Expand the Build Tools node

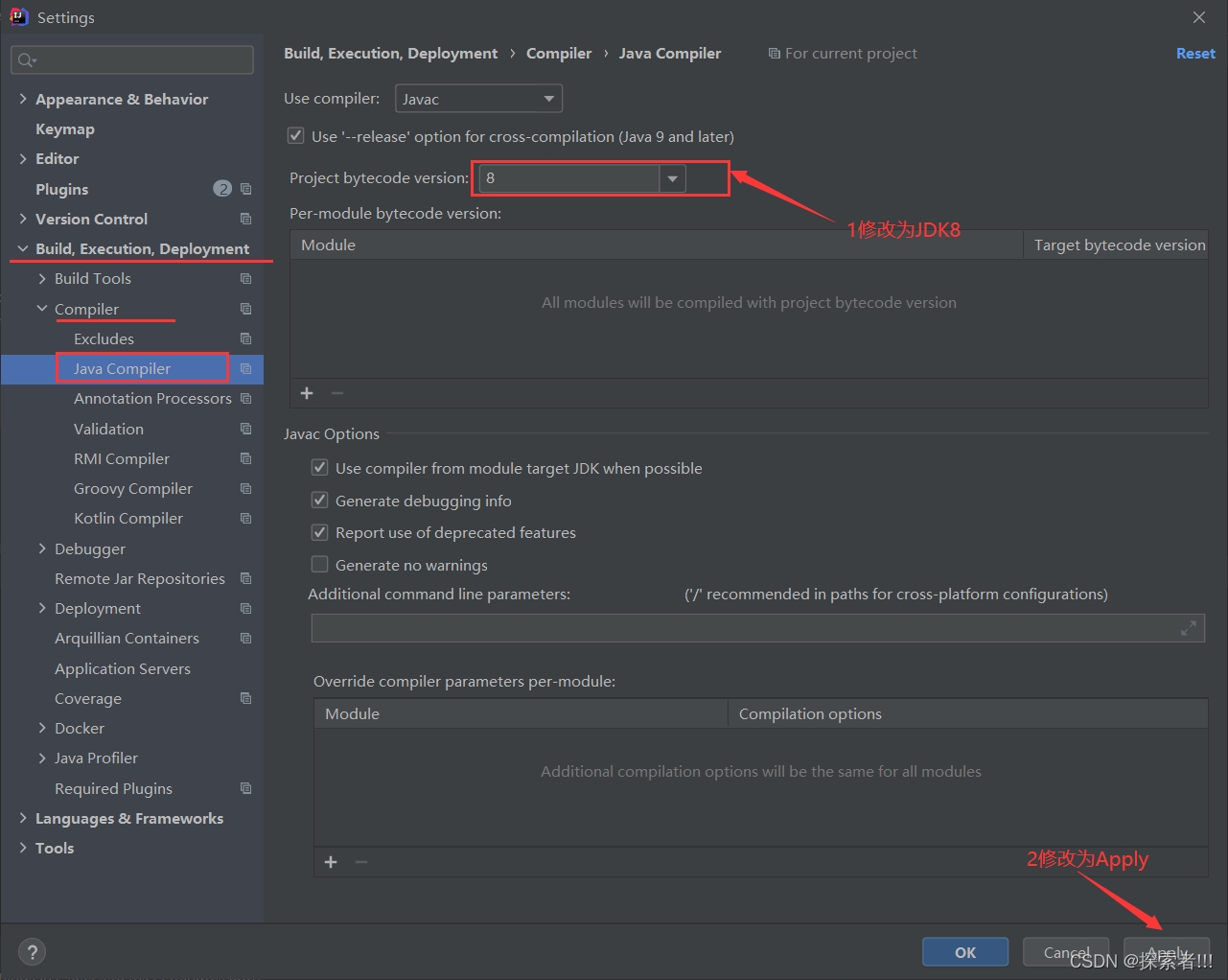tap(42, 278)
